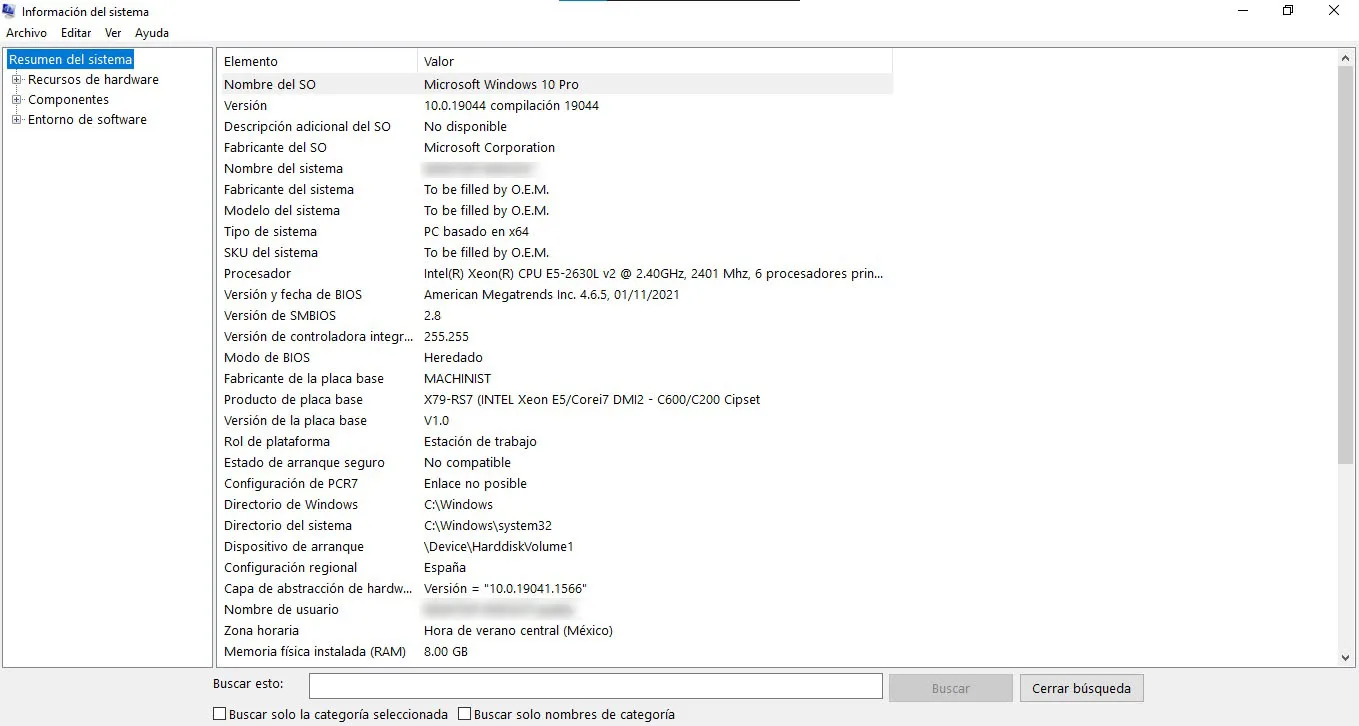Focus the Buscar esto search field
This screenshot has height=726, width=1359.
point(595,686)
